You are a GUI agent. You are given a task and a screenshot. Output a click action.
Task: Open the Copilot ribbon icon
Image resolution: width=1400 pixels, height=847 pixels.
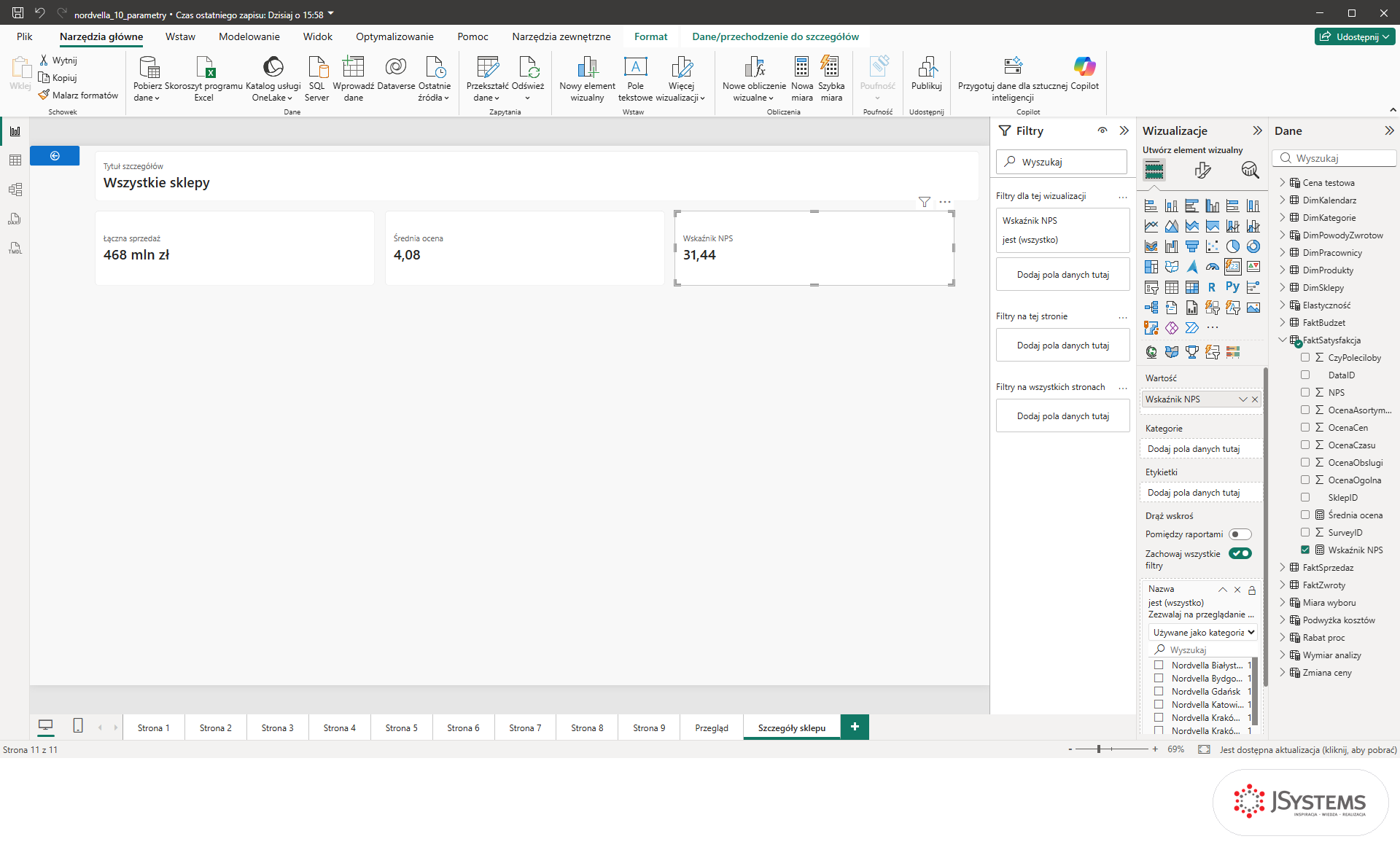(x=1084, y=73)
